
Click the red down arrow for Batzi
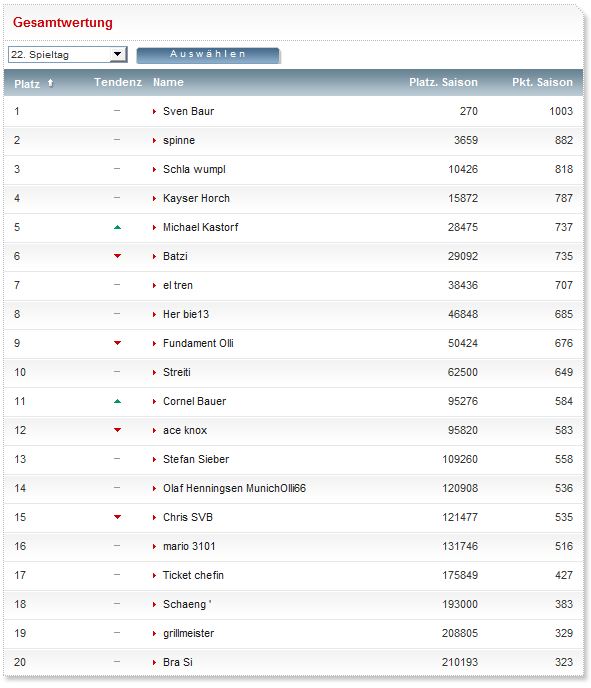117,256
